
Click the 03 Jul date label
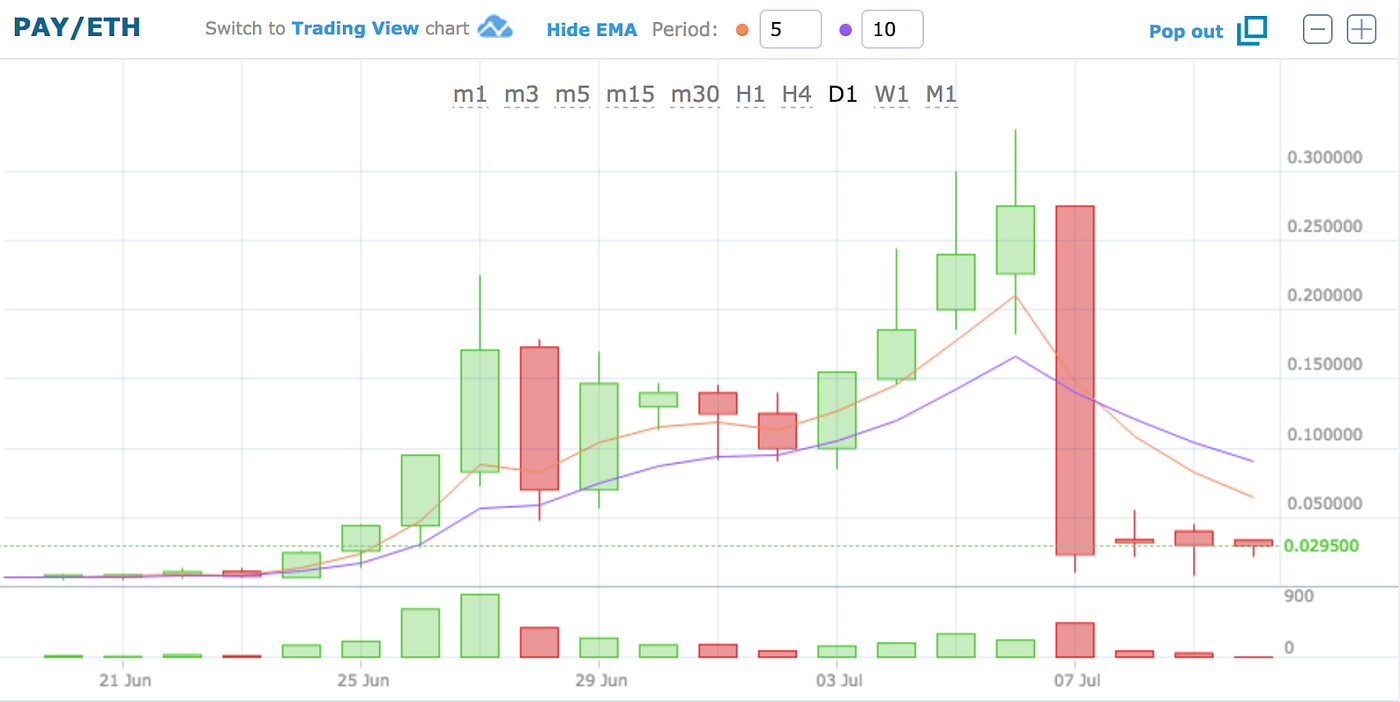click(839, 682)
